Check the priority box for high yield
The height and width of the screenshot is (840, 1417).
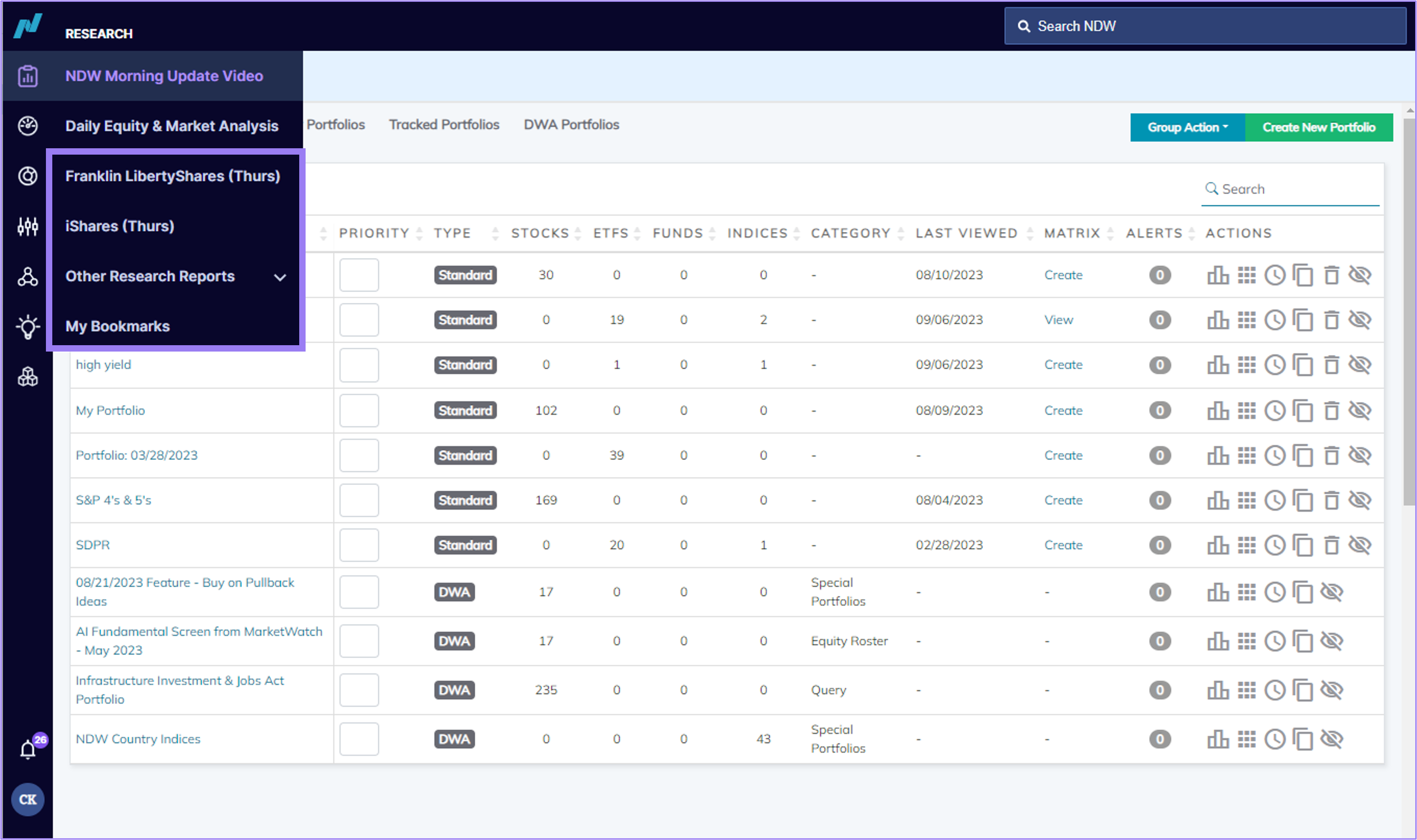[359, 365]
